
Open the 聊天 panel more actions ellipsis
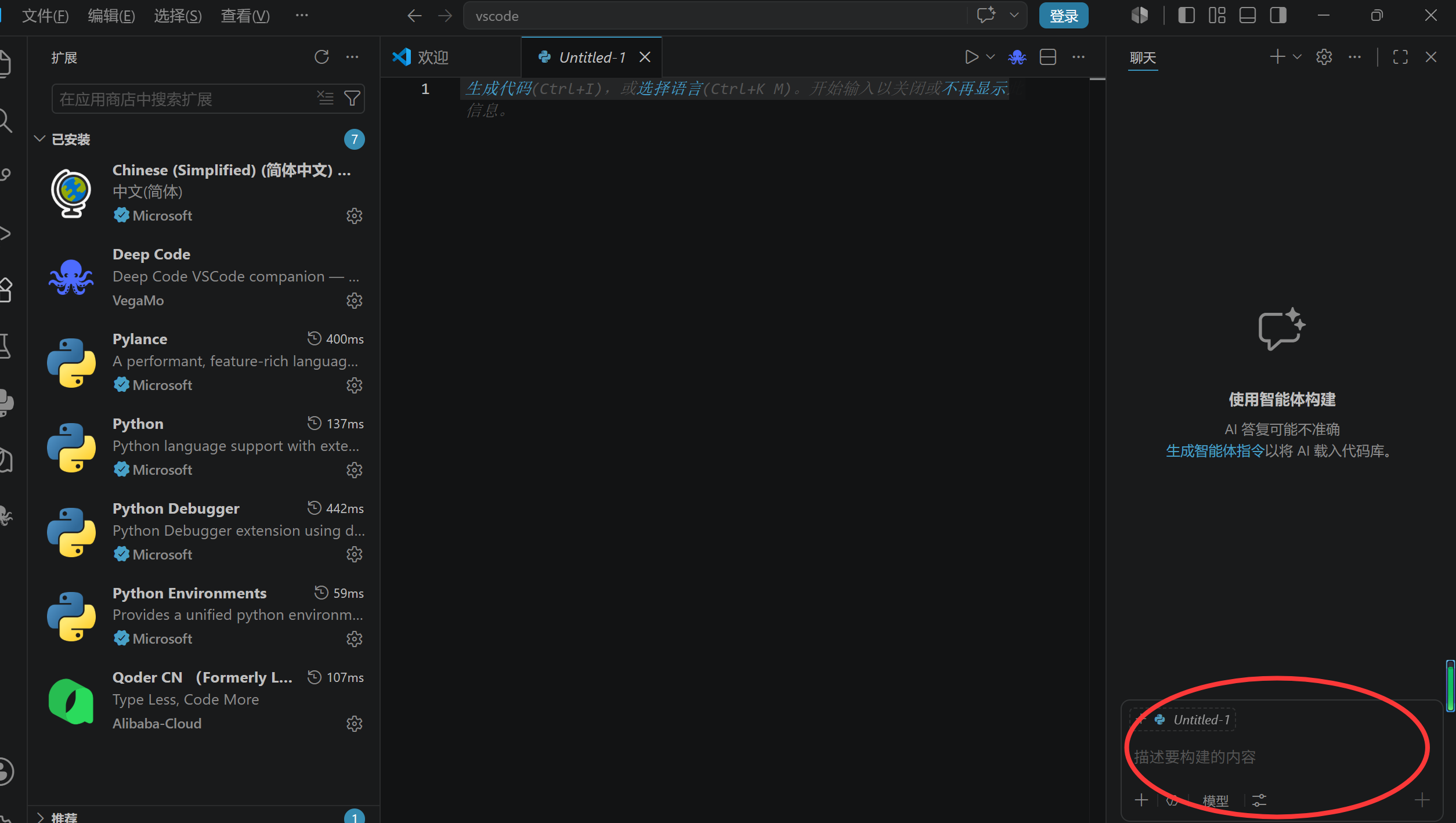pos(1355,57)
